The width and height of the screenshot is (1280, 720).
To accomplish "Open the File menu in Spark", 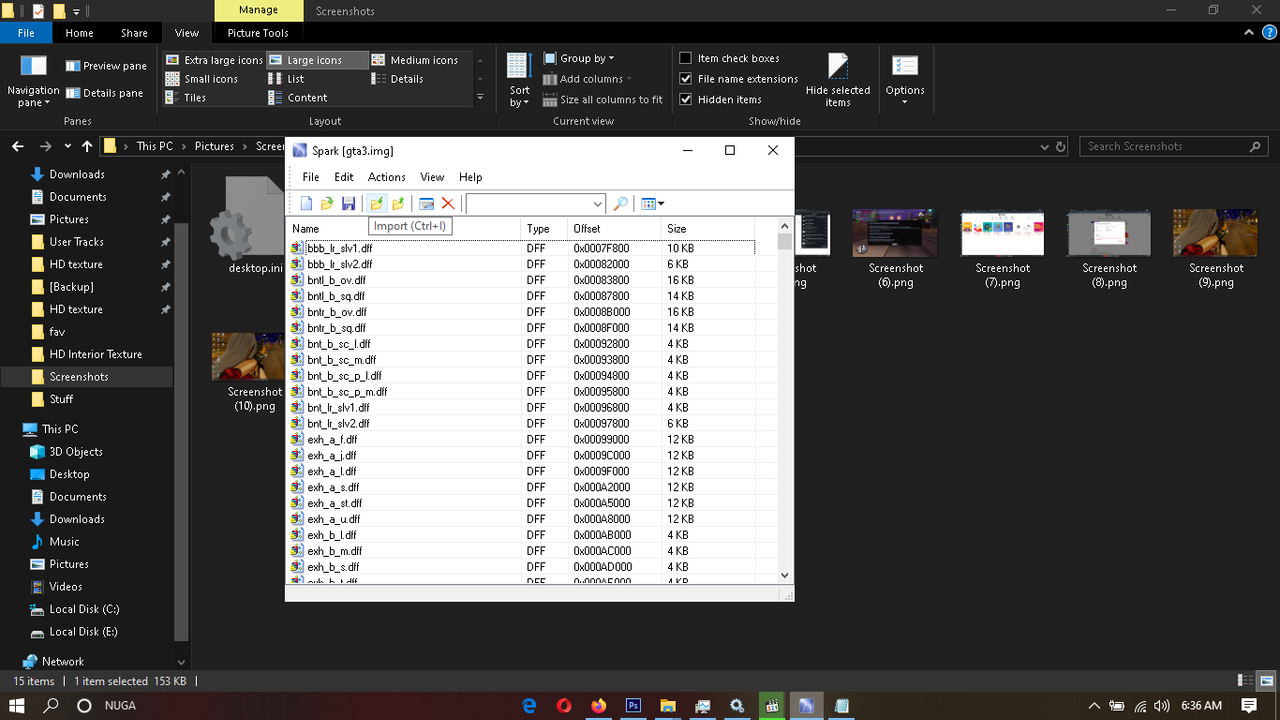I will pyautogui.click(x=311, y=177).
